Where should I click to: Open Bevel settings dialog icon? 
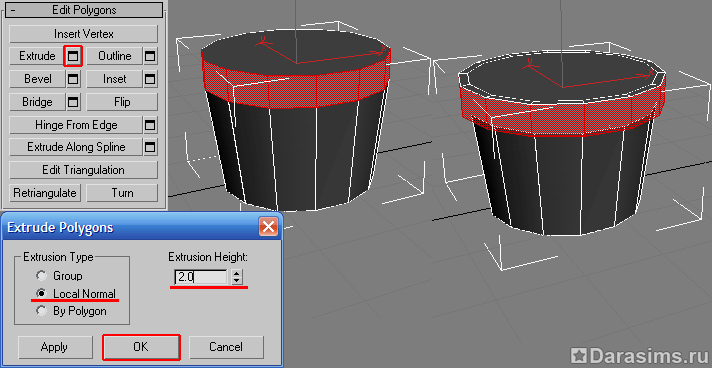(x=73, y=80)
